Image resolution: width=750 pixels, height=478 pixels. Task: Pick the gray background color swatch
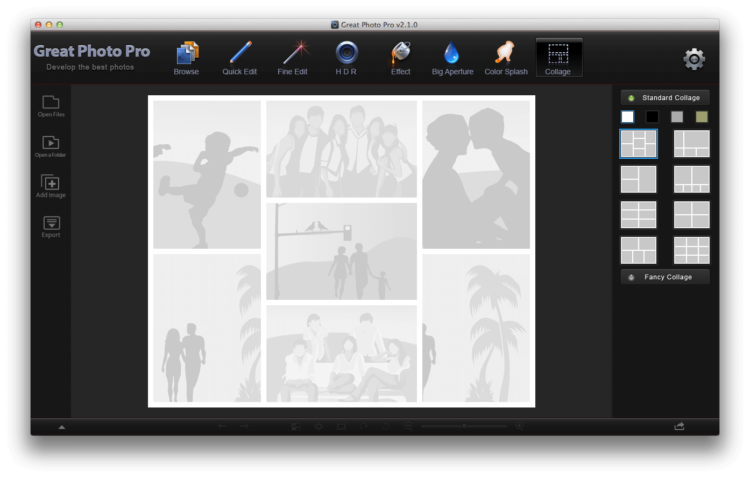pyautogui.click(x=677, y=117)
